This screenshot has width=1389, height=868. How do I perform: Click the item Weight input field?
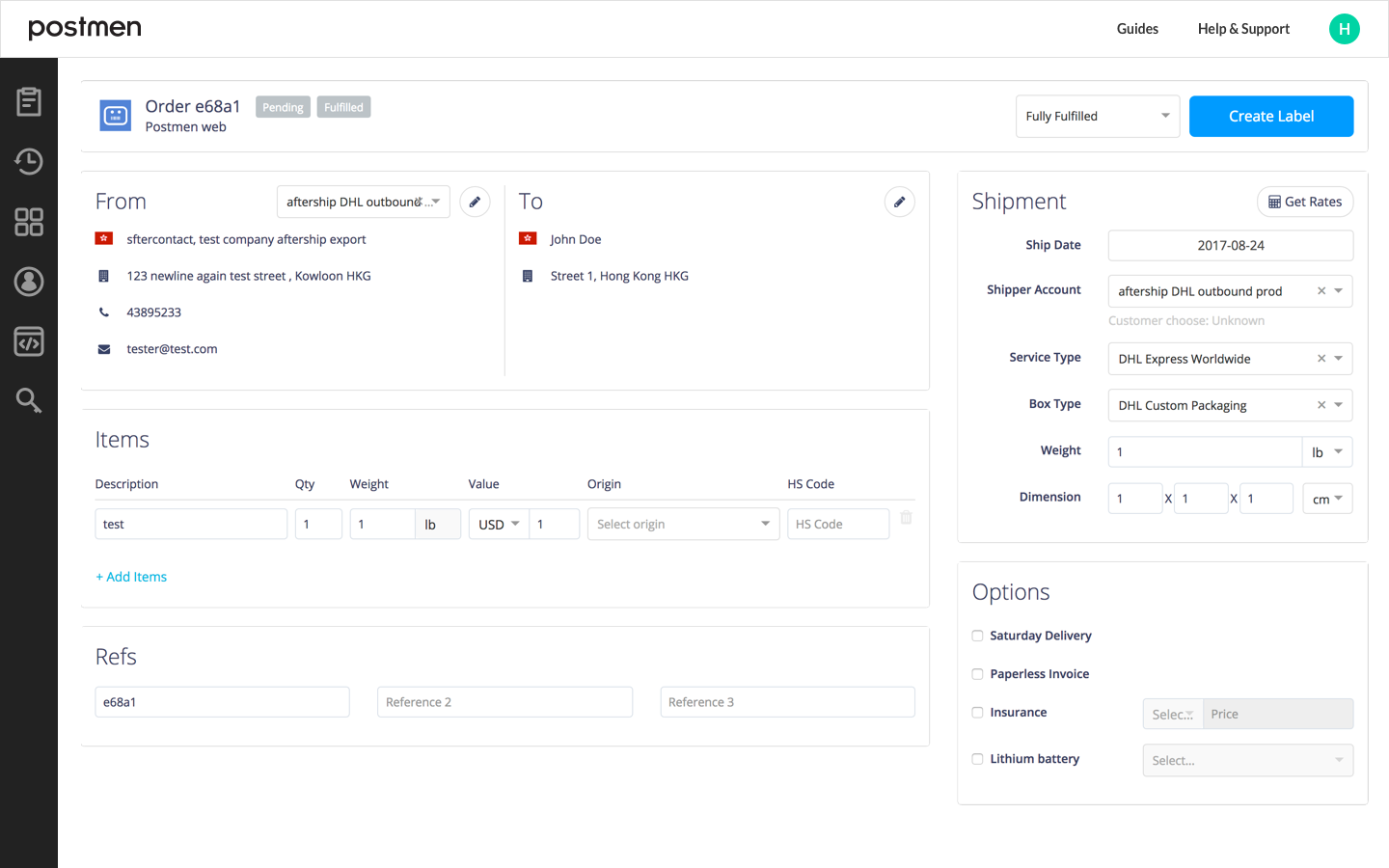tap(382, 524)
